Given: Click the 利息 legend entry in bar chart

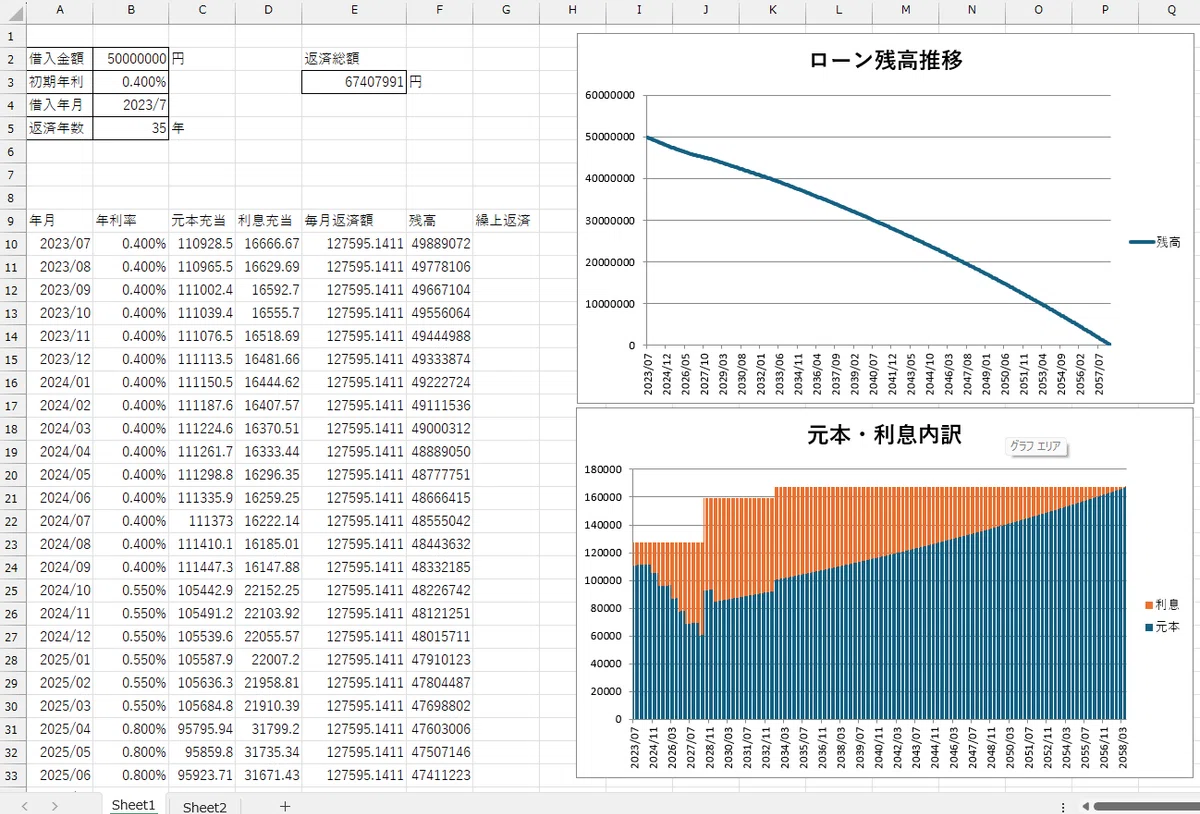Looking at the screenshot, I should pyautogui.click(x=1160, y=605).
